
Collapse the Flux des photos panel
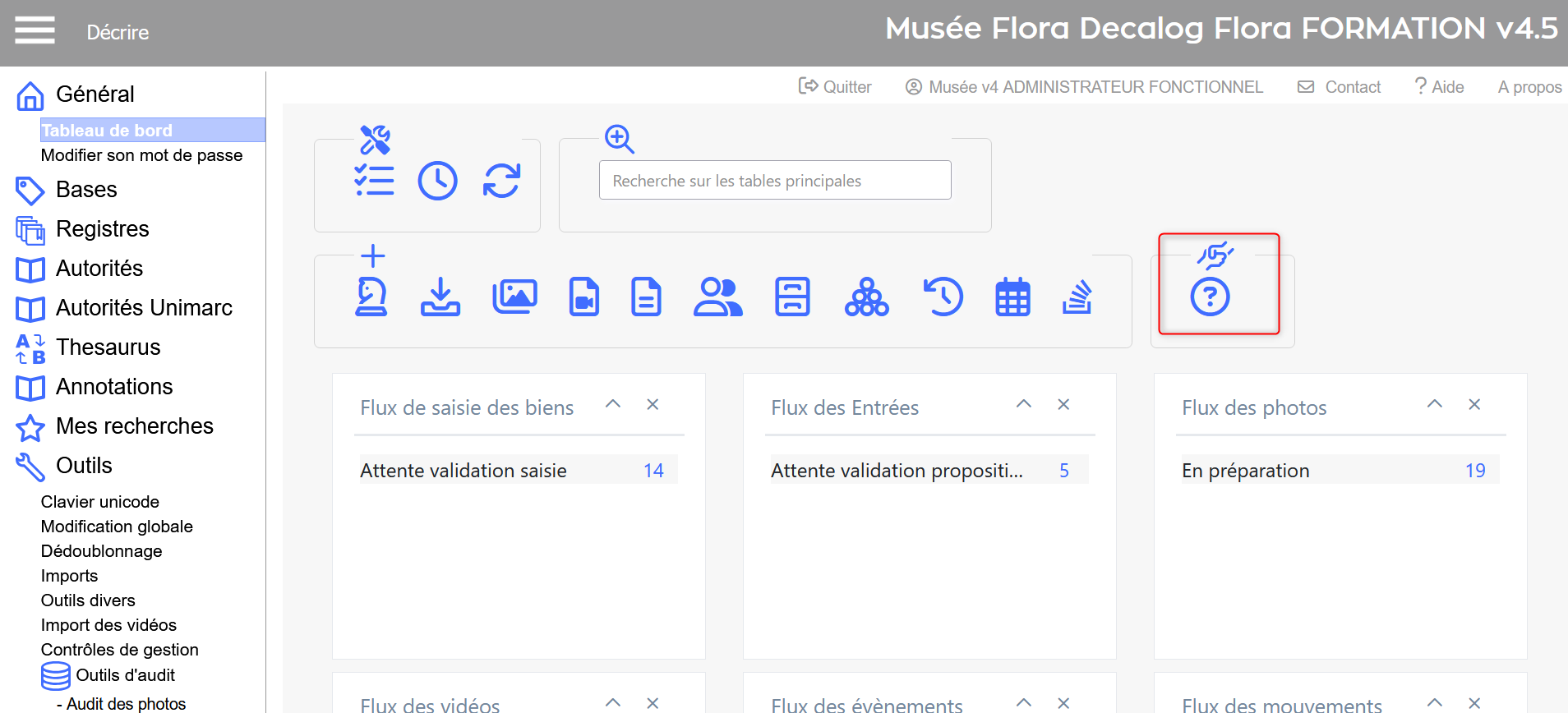point(1435,404)
